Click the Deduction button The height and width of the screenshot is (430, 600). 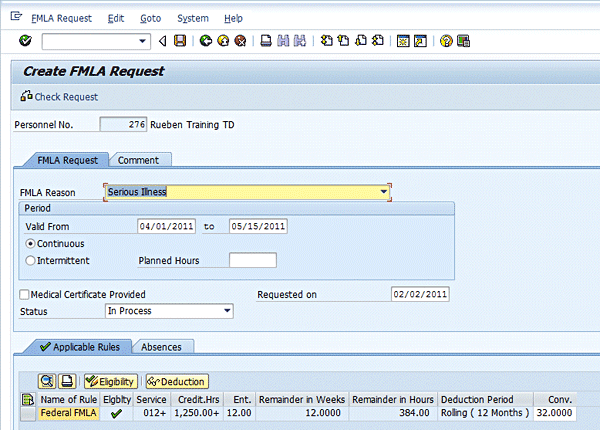coord(177,381)
